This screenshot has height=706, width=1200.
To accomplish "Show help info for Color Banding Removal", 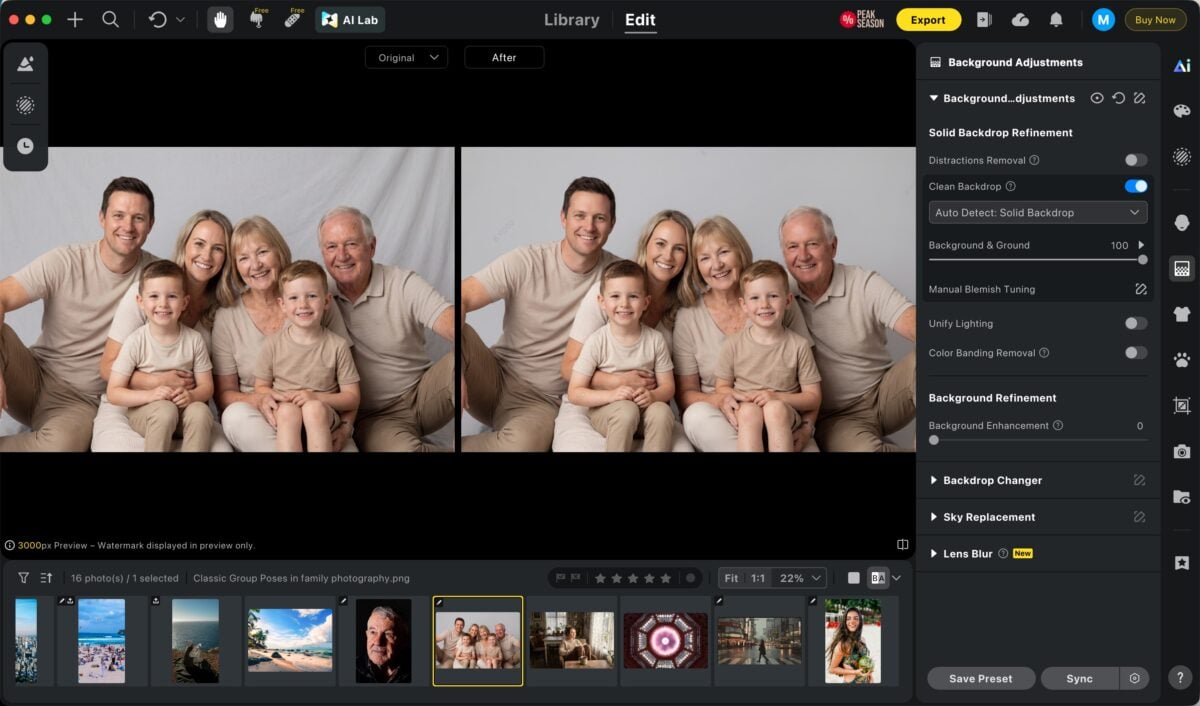I will click(1044, 352).
